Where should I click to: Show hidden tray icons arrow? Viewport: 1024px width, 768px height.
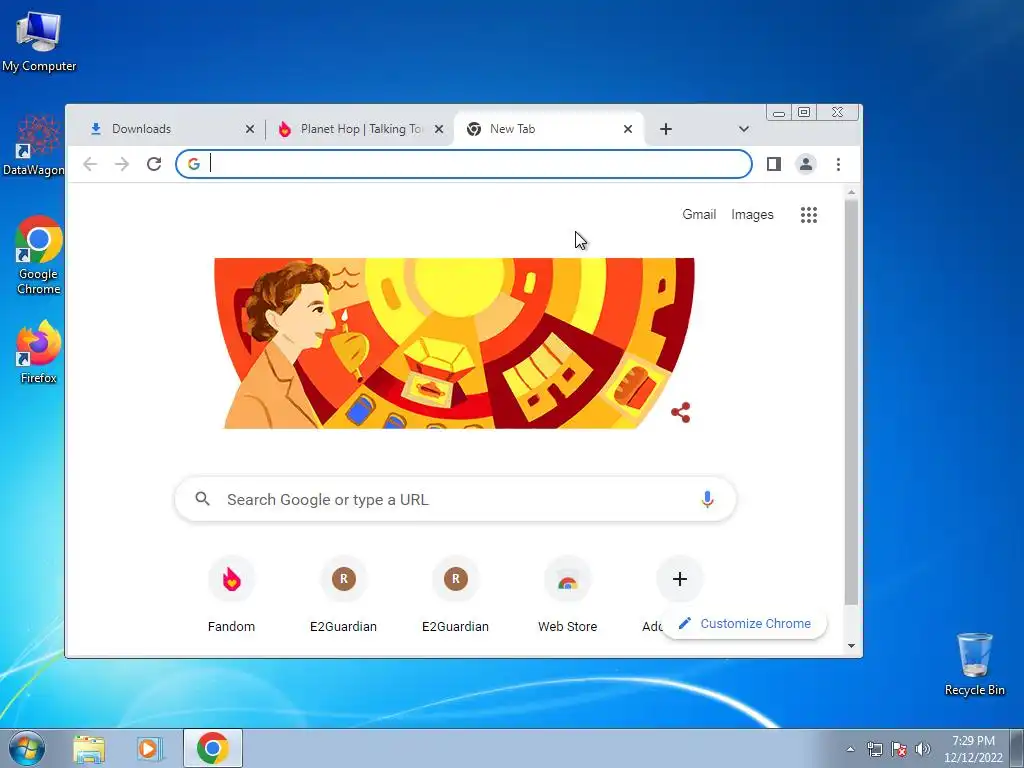click(850, 749)
